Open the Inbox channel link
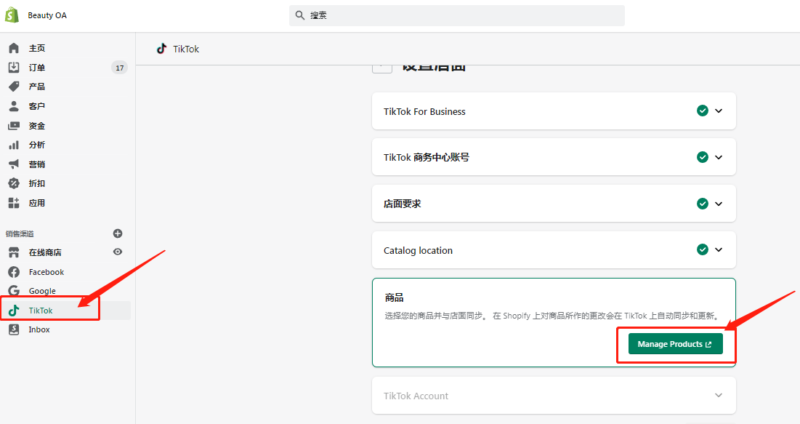Image resolution: width=800 pixels, height=424 pixels. click(39, 329)
